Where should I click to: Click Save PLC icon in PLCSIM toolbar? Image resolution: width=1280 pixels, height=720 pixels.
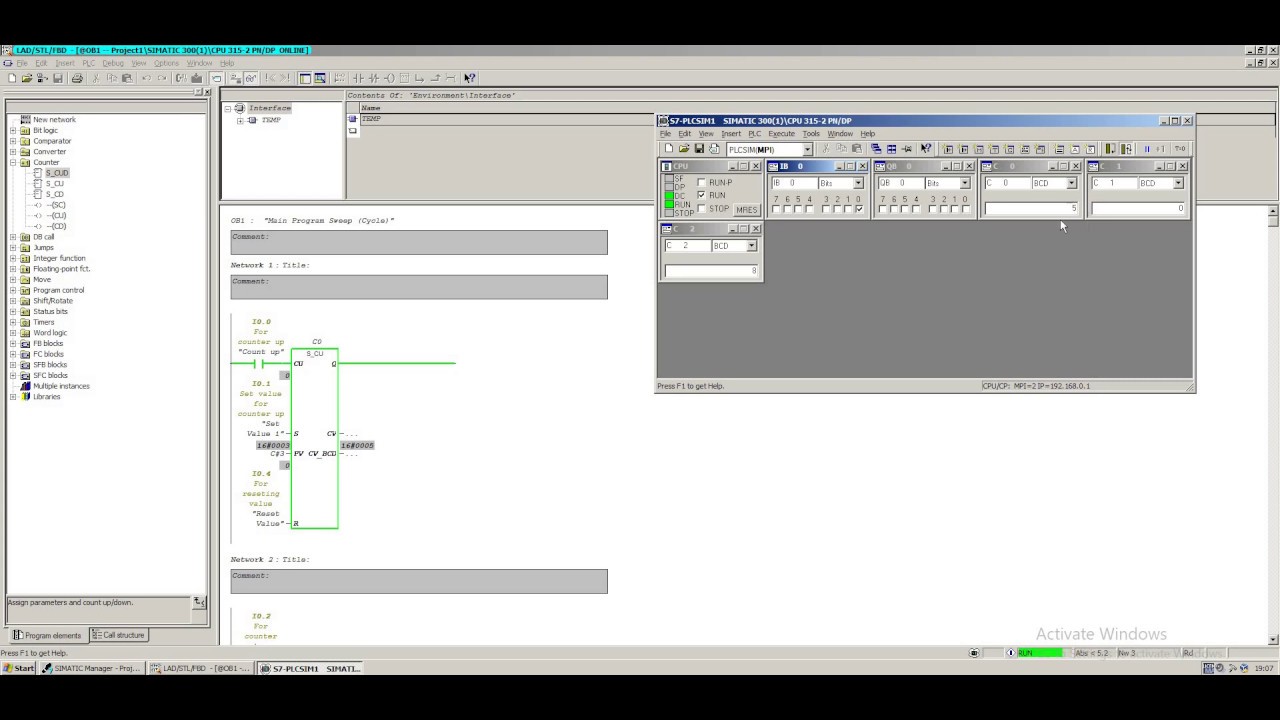pos(699,149)
